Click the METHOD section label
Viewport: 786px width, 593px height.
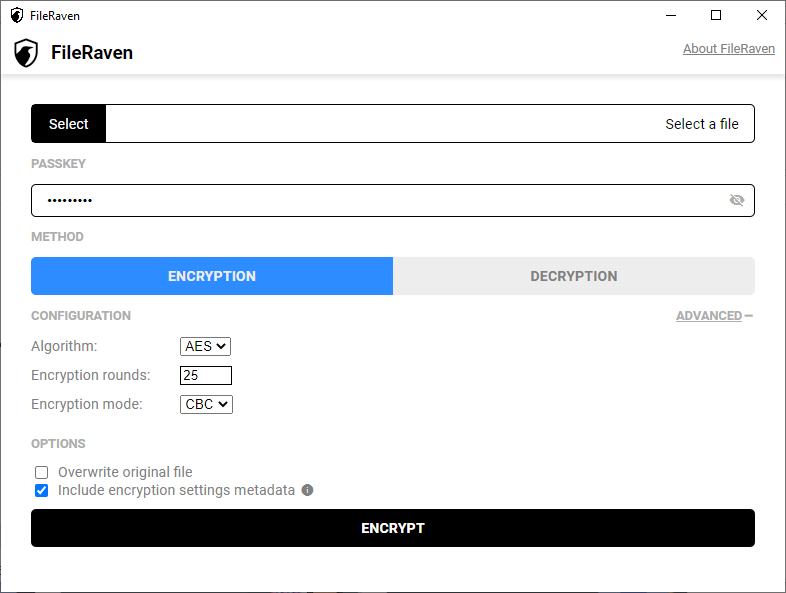pyautogui.click(x=57, y=237)
